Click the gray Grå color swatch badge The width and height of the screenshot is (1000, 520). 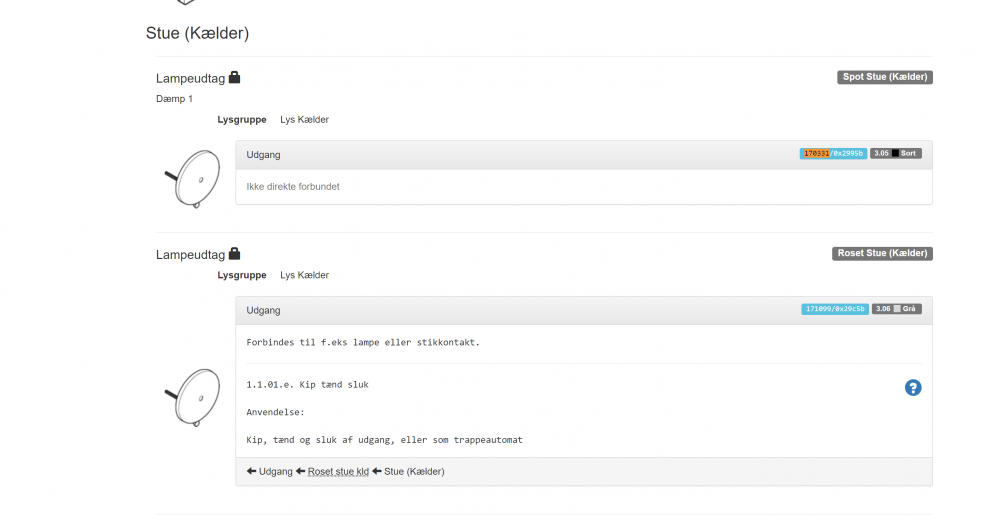click(896, 310)
